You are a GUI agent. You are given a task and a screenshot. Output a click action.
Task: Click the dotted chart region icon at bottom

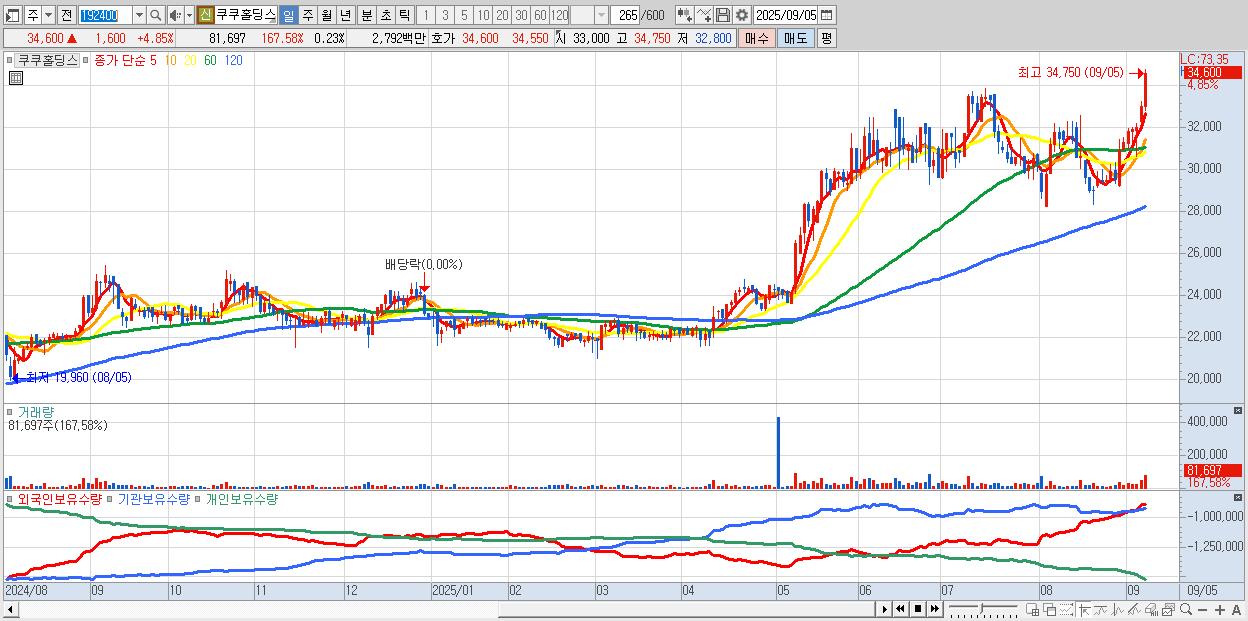(1066, 610)
